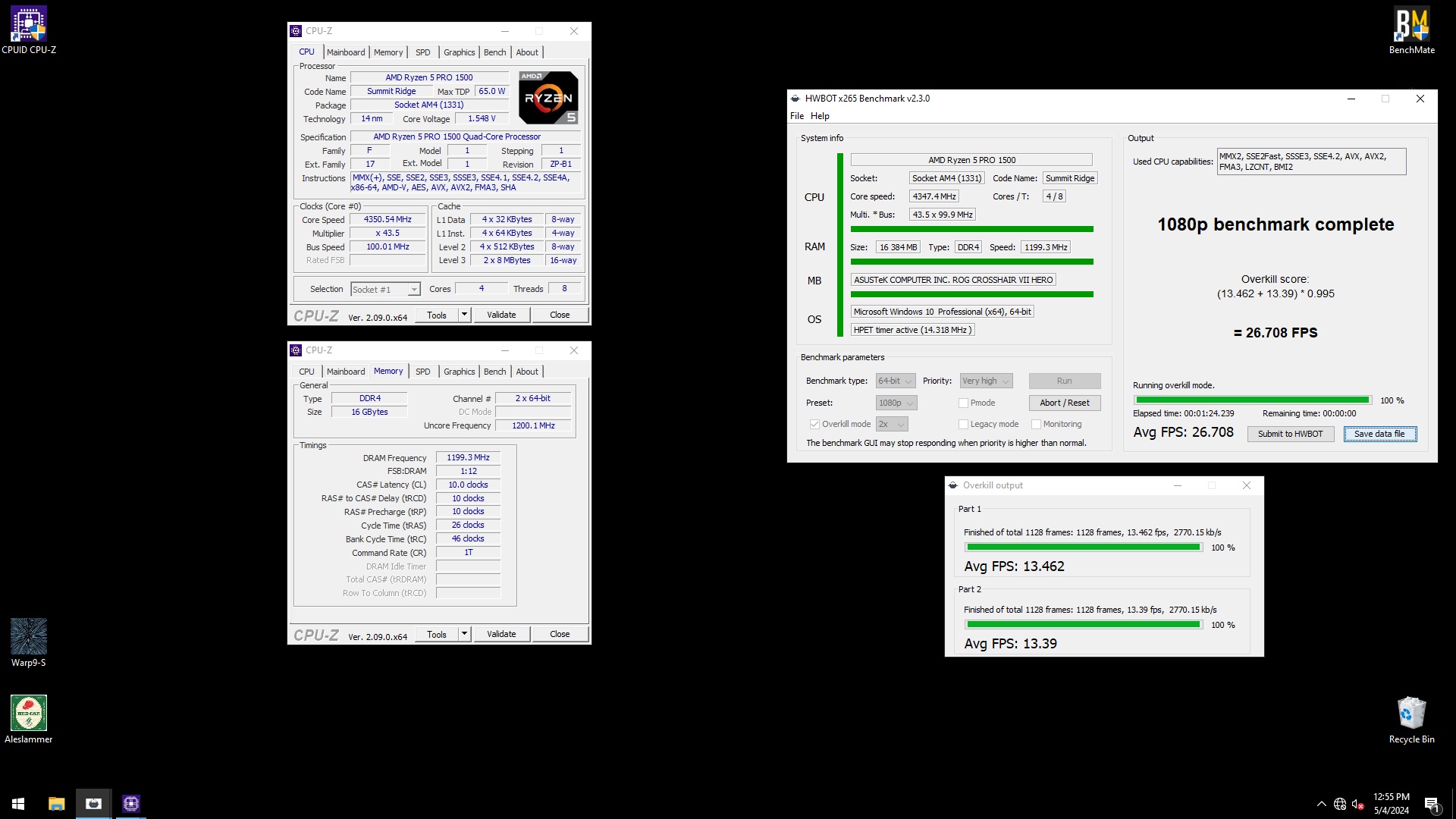The height and width of the screenshot is (819, 1456).
Task: Click the lower CPU-Z window title icon
Action: click(x=296, y=350)
